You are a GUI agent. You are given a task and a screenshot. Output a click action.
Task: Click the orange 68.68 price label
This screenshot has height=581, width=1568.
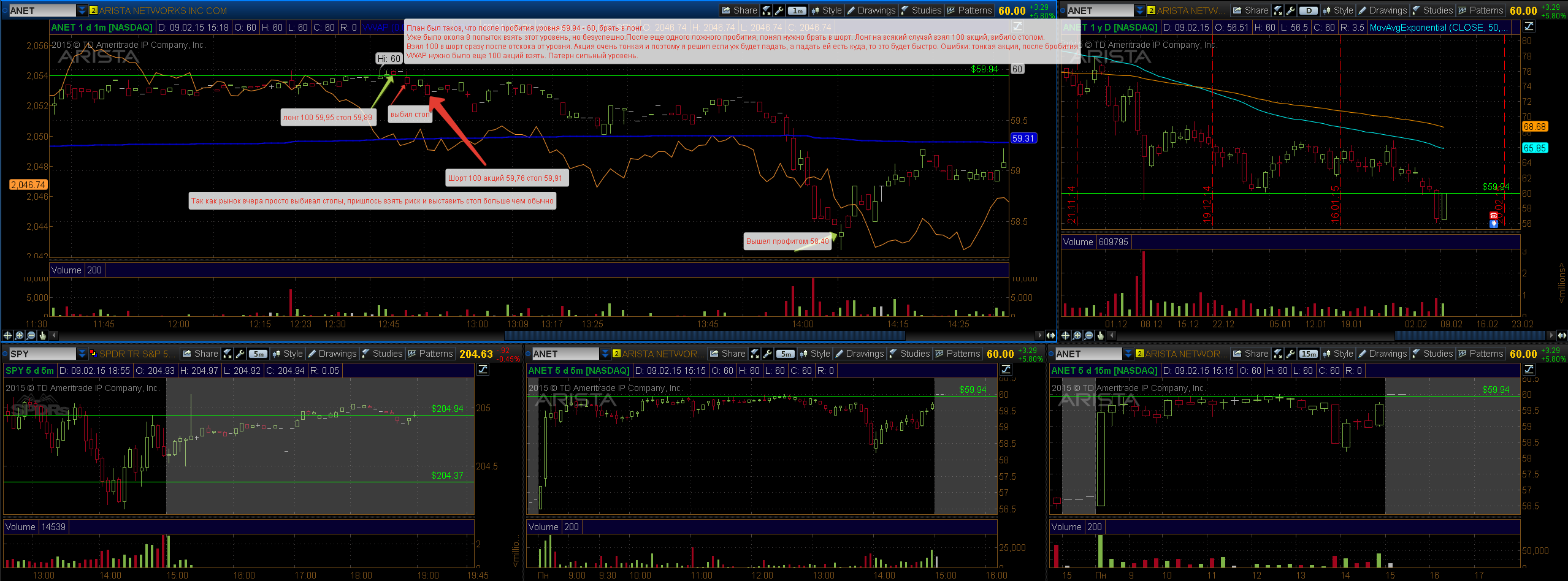1534,127
